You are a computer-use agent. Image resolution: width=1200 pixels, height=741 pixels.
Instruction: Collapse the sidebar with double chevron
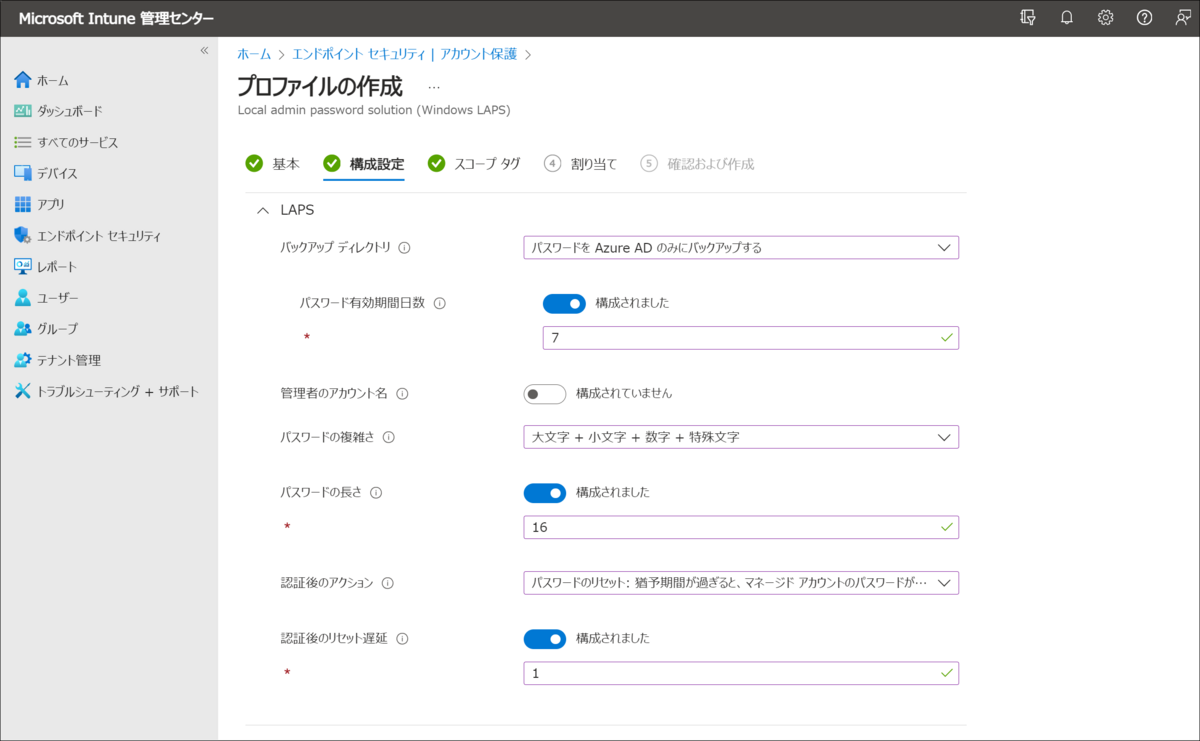pos(204,50)
